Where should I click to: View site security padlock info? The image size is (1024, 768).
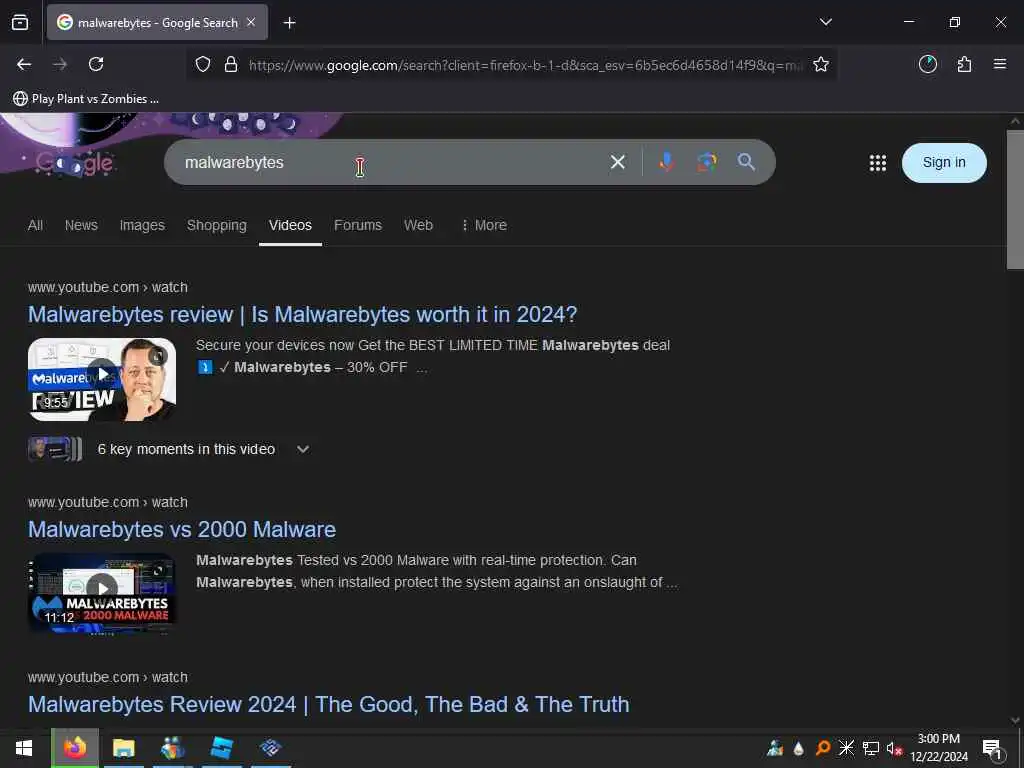tap(231, 65)
